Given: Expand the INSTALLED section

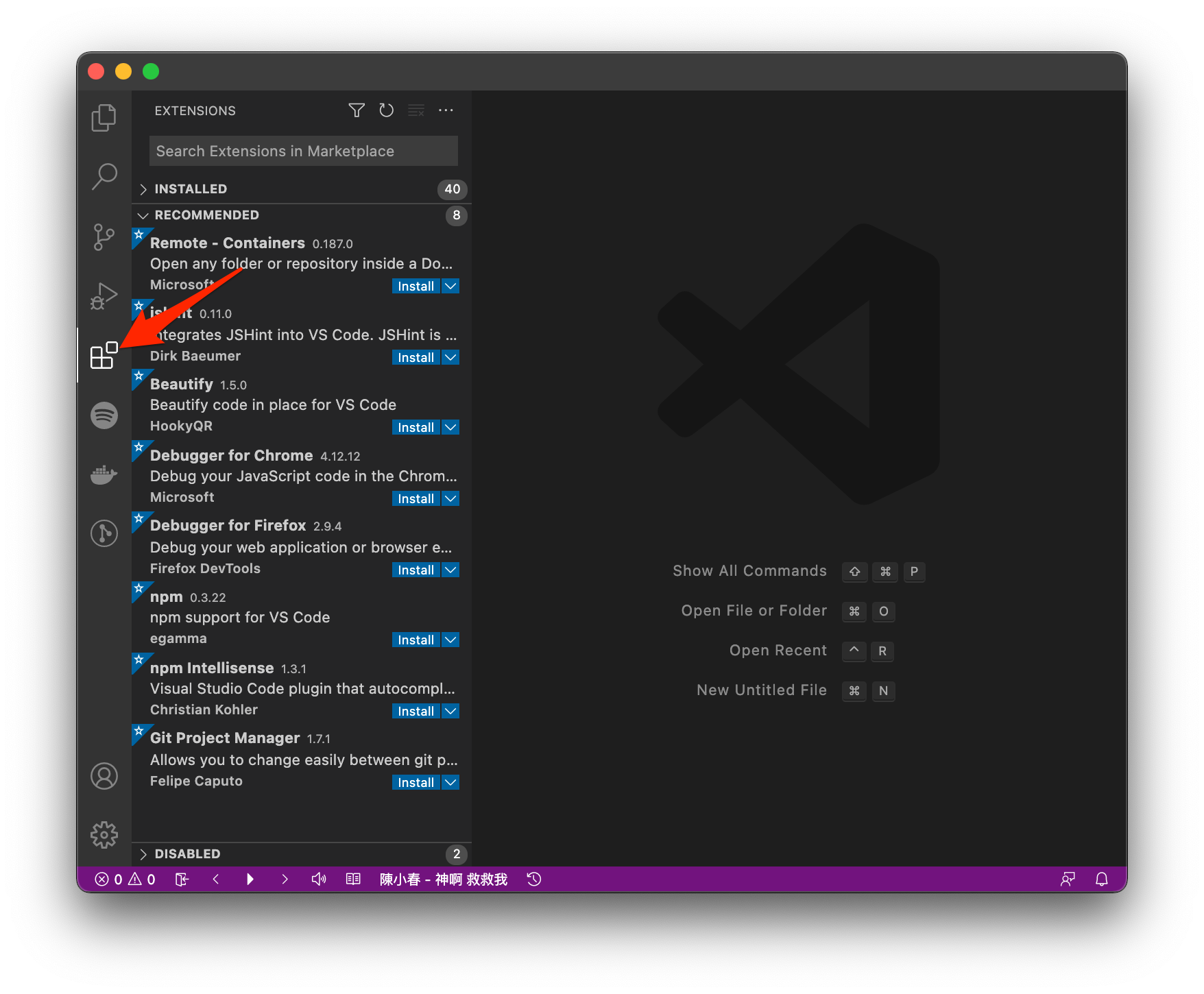Looking at the screenshot, I should 302,189.
